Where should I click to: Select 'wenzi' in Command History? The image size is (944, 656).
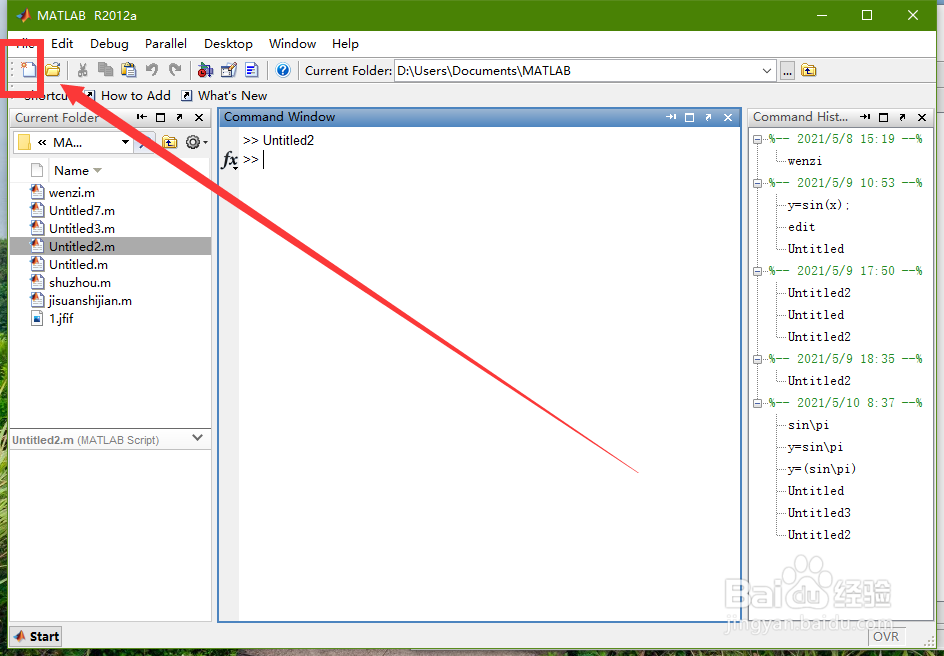click(x=804, y=161)
